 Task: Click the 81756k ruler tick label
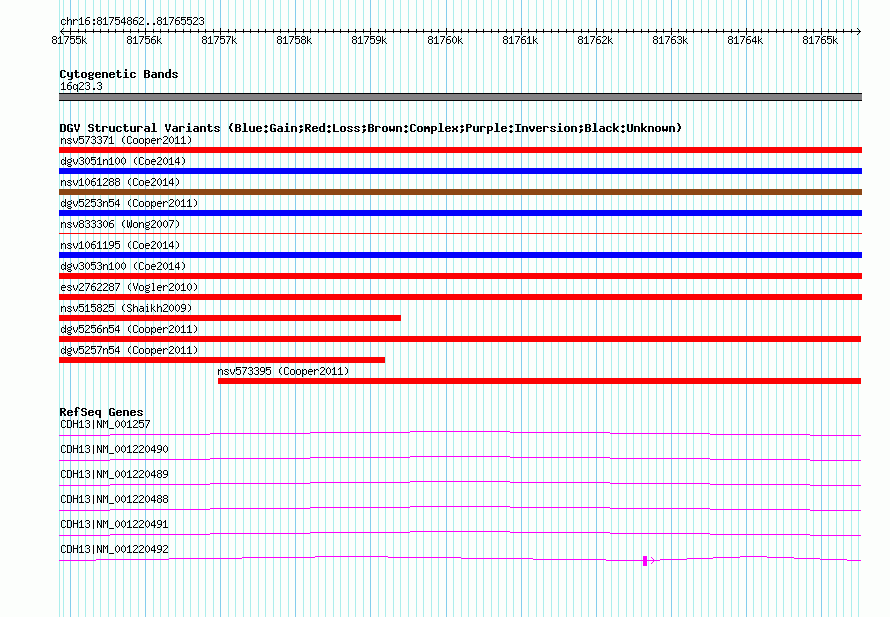144,40
